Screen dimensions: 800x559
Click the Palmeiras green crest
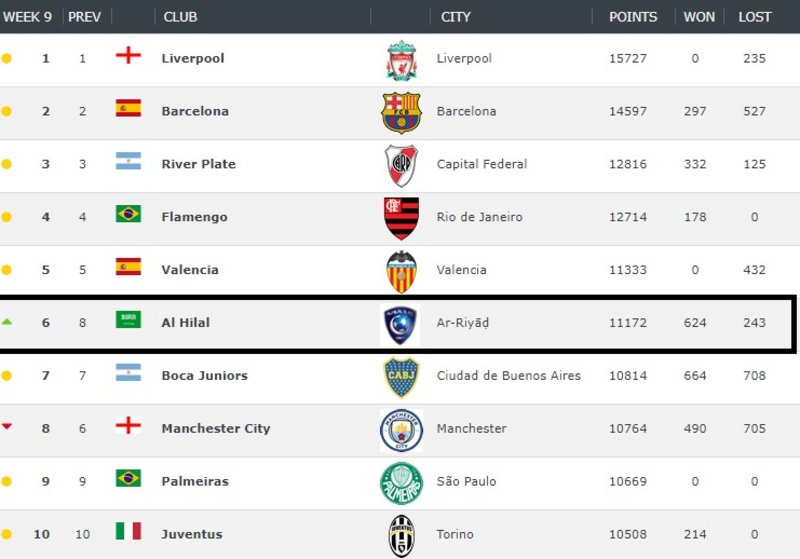401,483
